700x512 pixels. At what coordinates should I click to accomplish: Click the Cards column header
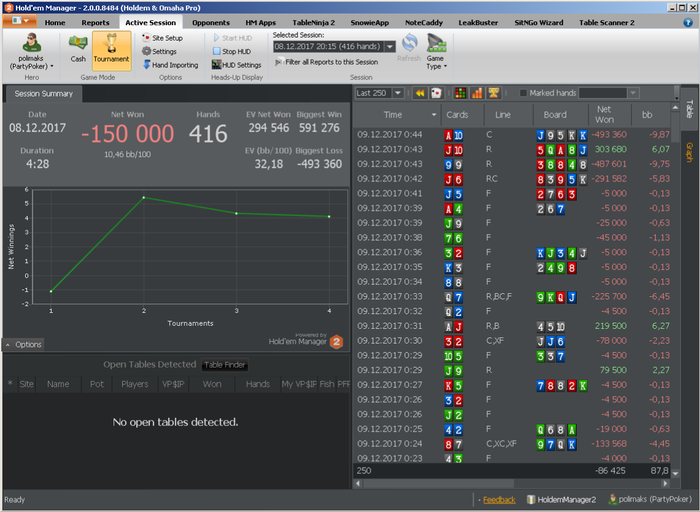click(462, 115)
